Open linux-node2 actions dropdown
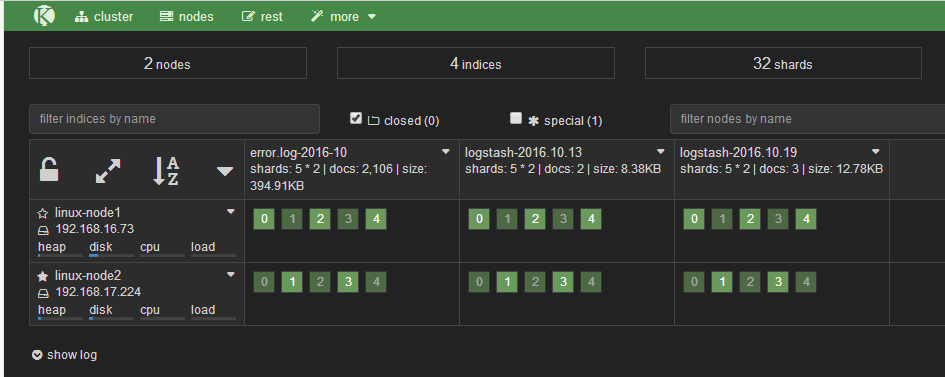 pos(230,275)
